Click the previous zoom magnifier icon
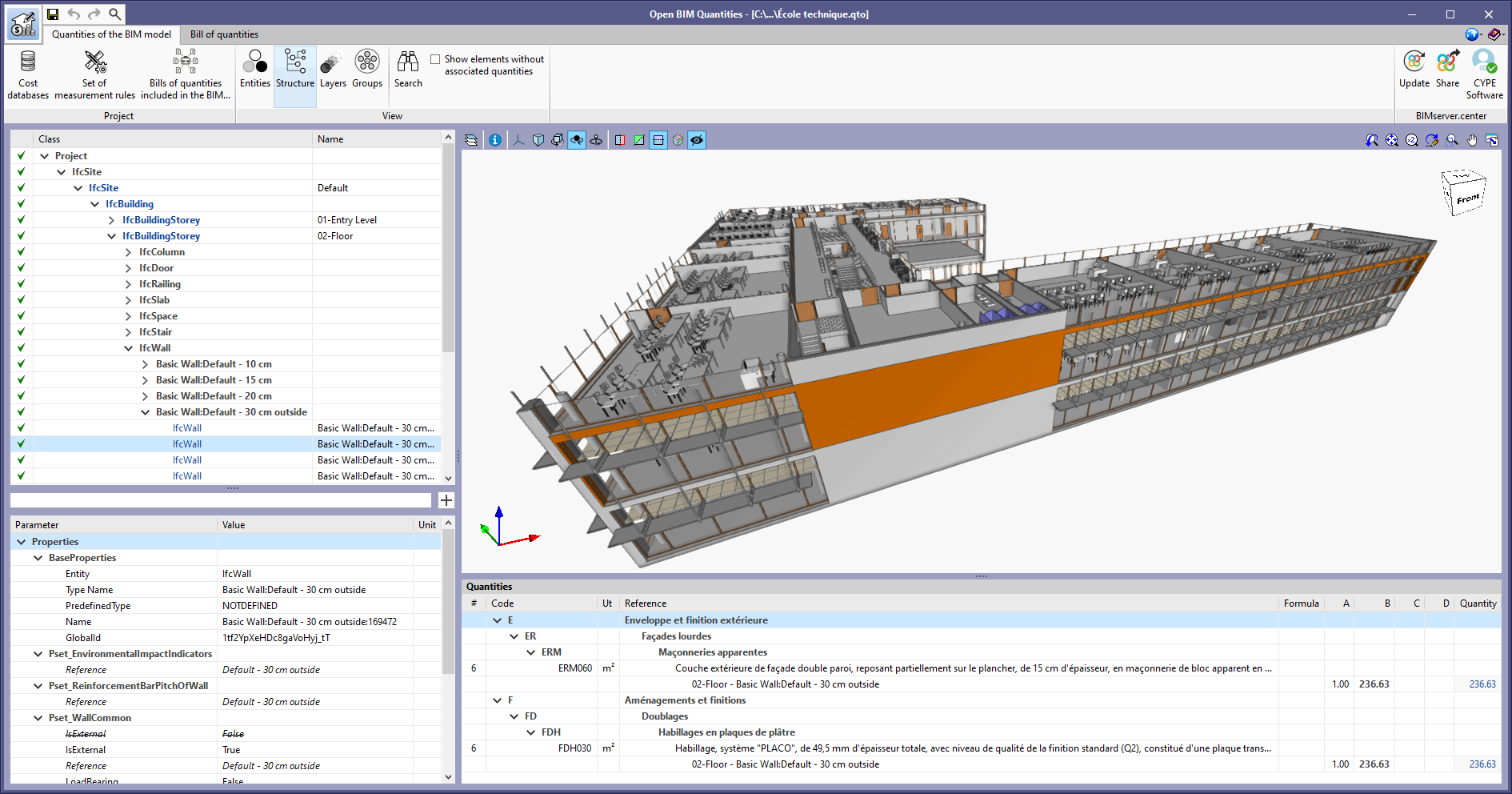Image resolution: width=1512 pixels, height=794 pixels. (x=1372, y=140)
